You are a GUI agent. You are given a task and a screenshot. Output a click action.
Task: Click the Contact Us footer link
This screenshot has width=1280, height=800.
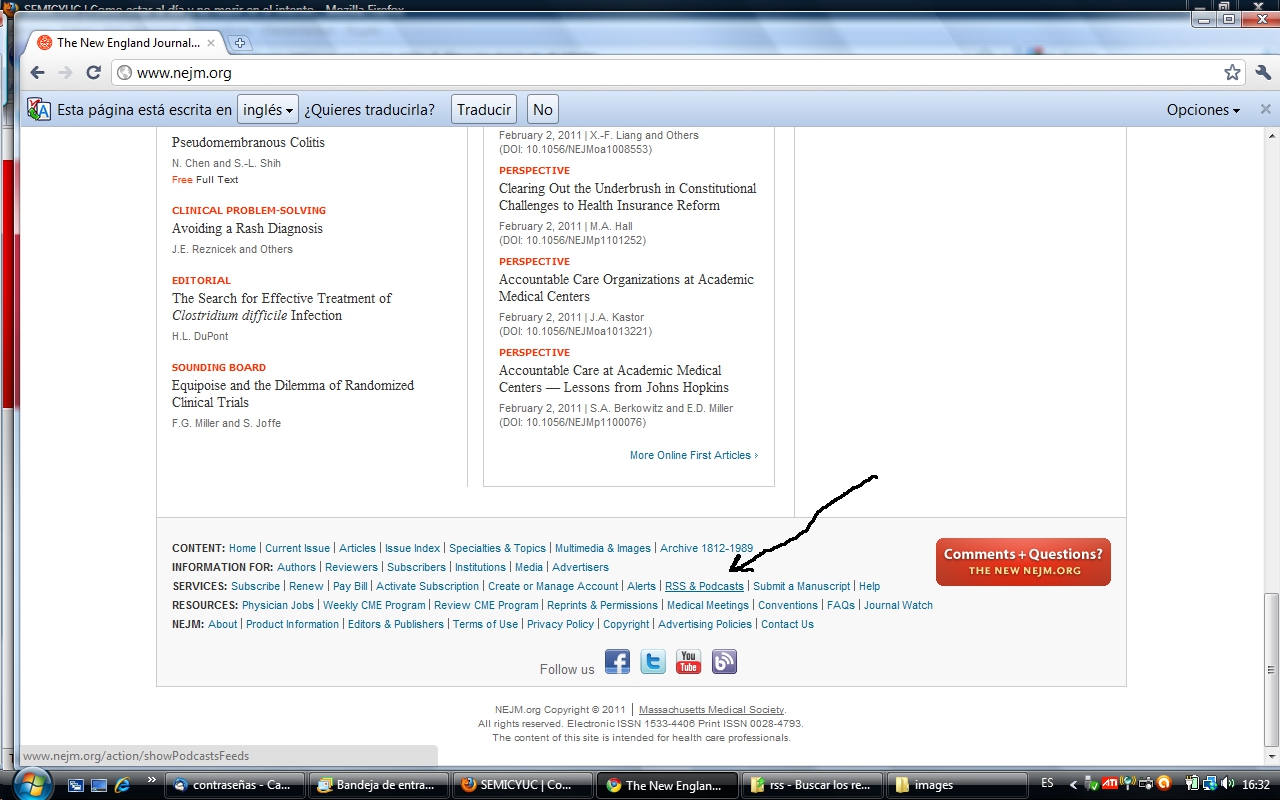(x=787, y=624)
